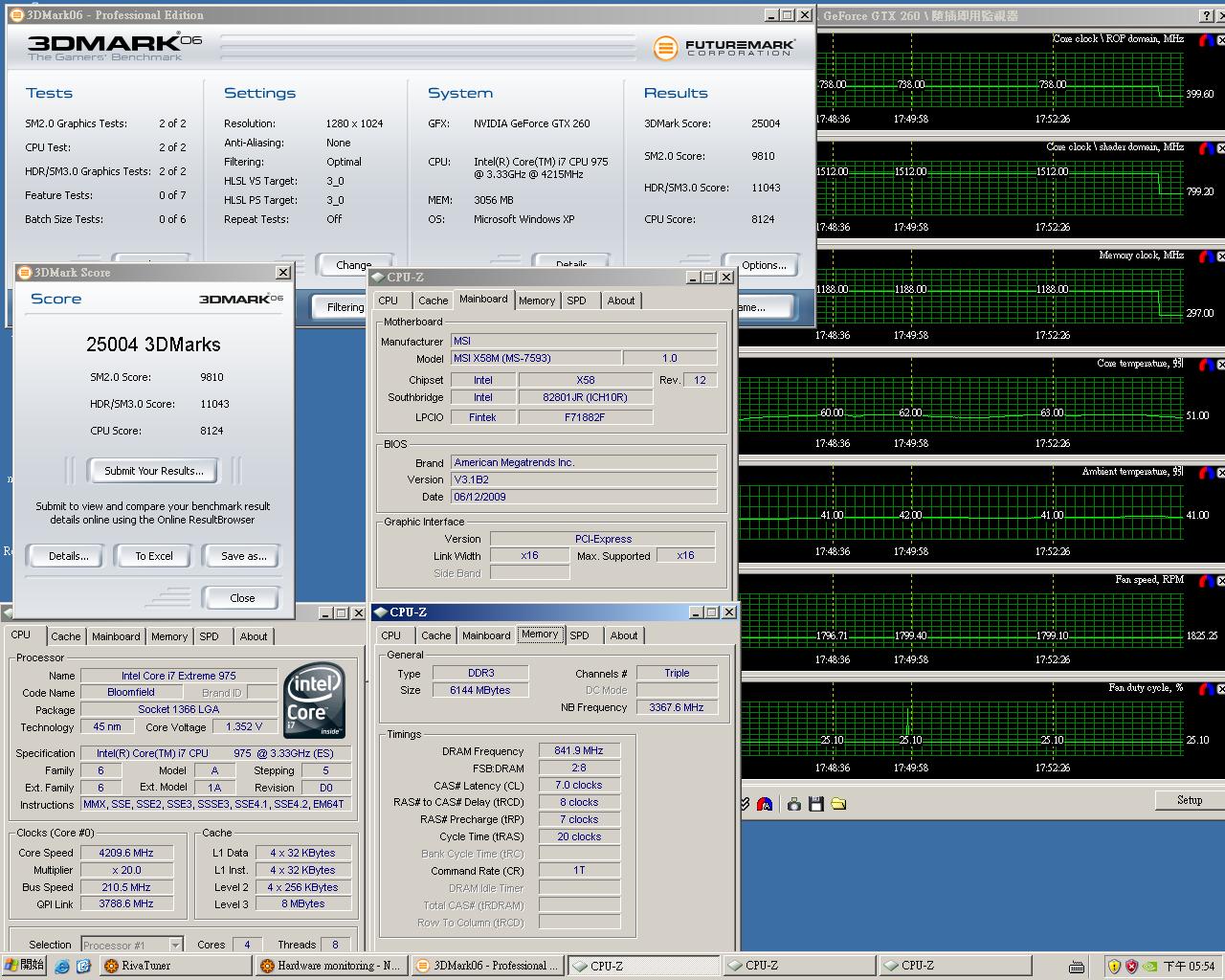Click Details in the 3DMark Score dialog
1225x980 pixels.
(68, 556)
